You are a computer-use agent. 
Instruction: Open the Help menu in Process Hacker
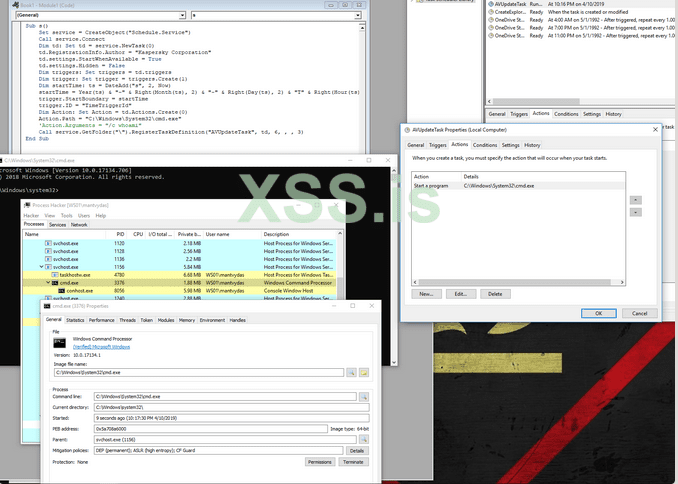pos(101,215)
